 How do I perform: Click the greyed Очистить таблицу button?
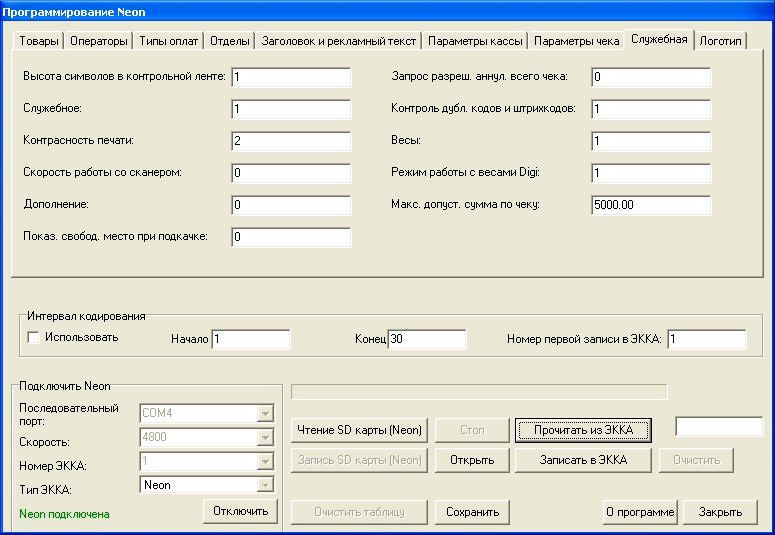359,512
